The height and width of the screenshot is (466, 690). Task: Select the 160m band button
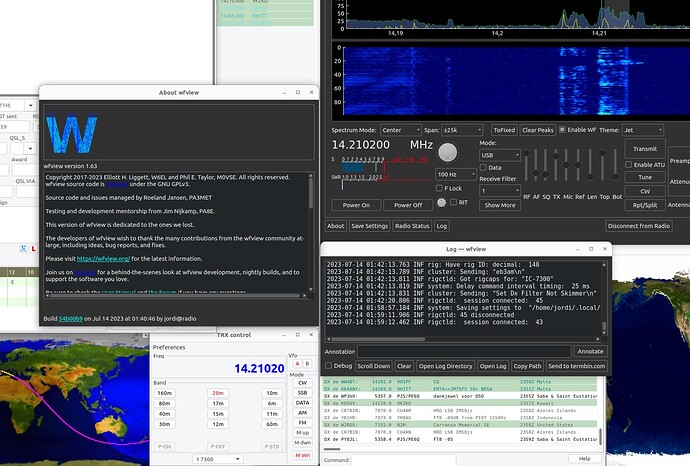[165, 393]
